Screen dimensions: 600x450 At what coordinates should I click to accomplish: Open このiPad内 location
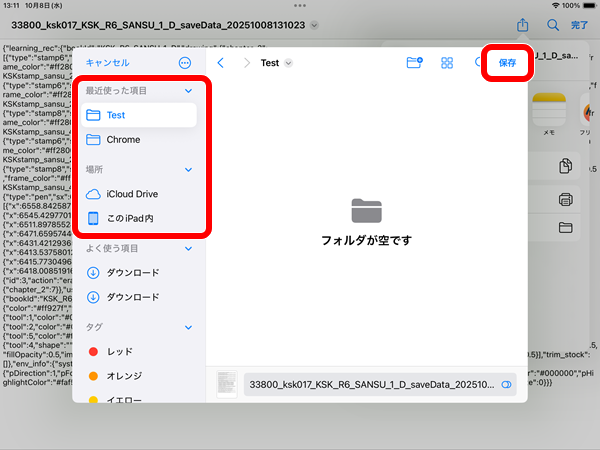click(x=139, y=218)
